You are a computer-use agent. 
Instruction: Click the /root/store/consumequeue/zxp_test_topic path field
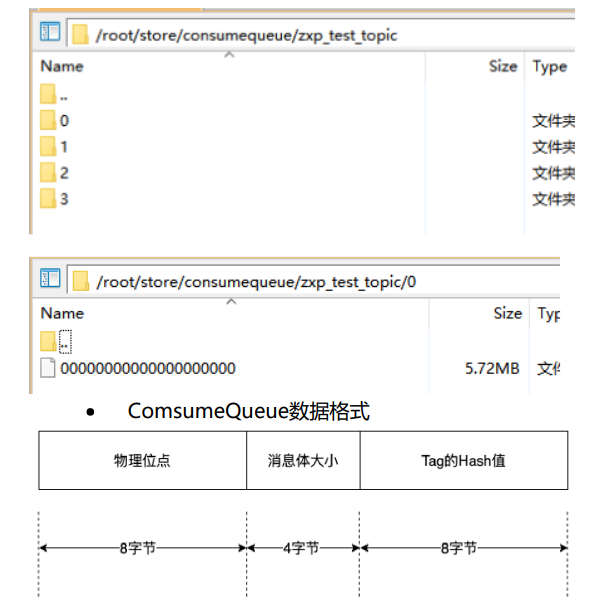click(246, 35)
